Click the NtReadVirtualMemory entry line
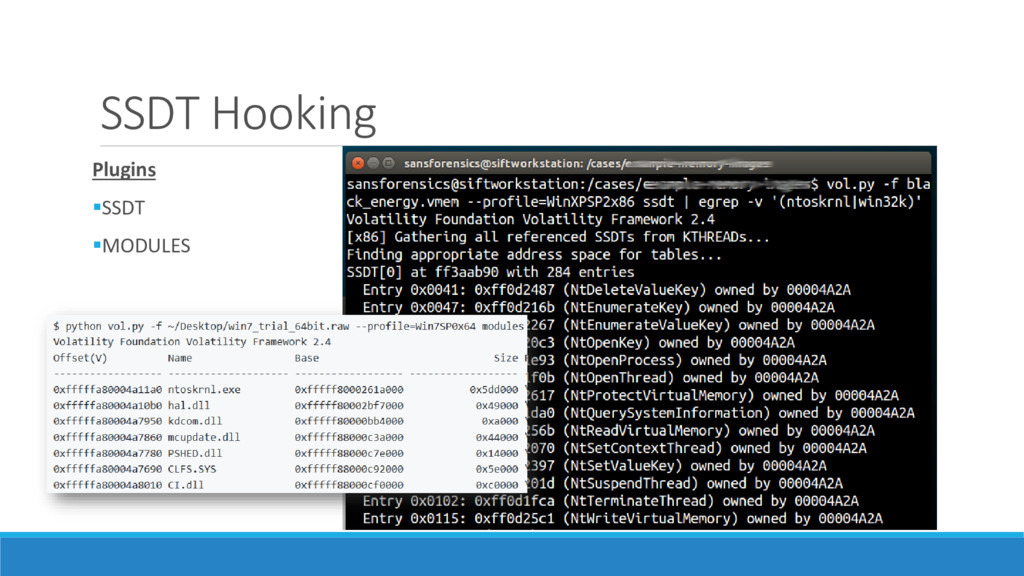1024x576 pixels. point(700,431)
